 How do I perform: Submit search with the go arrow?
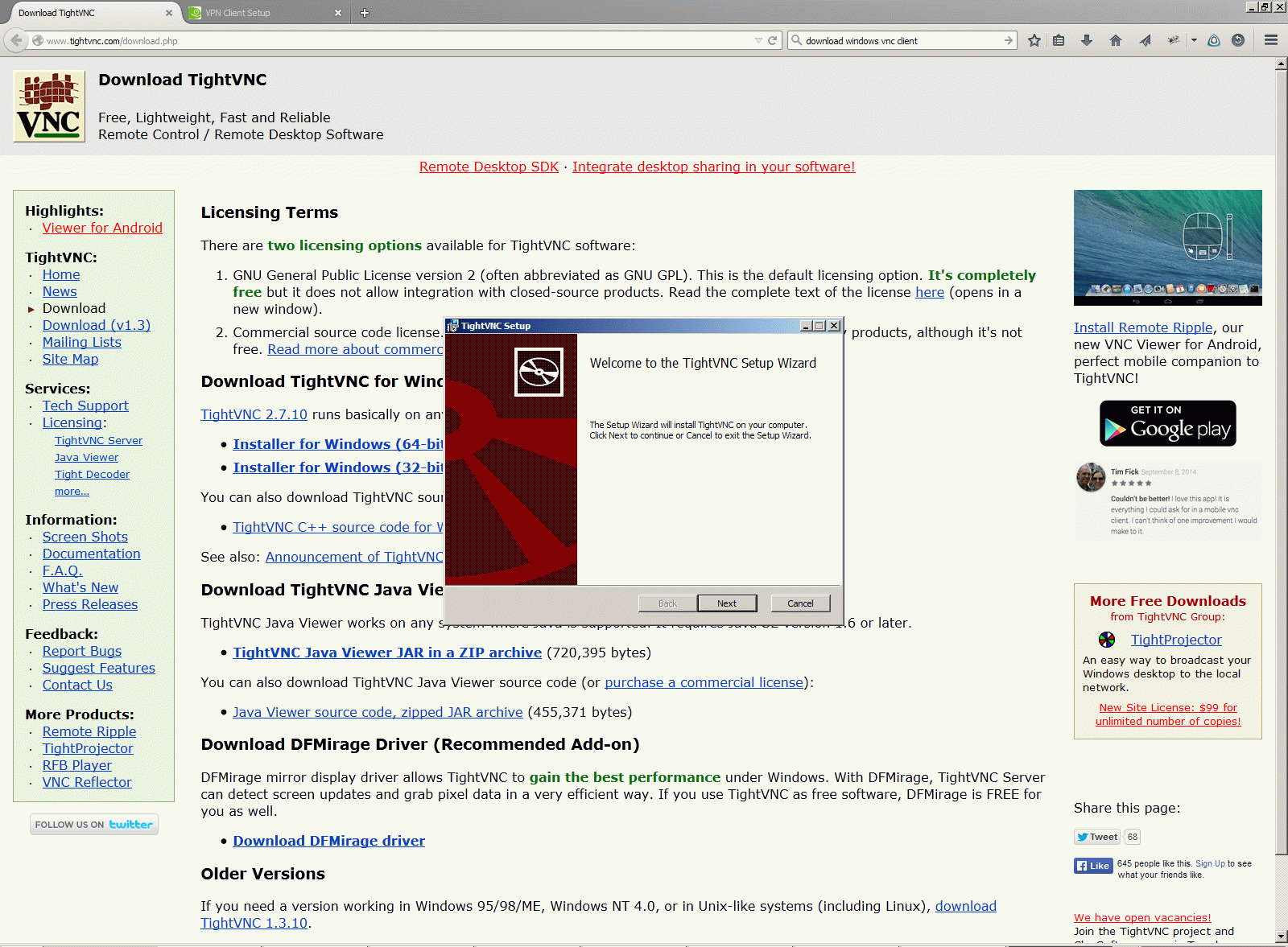(1009, 40)
